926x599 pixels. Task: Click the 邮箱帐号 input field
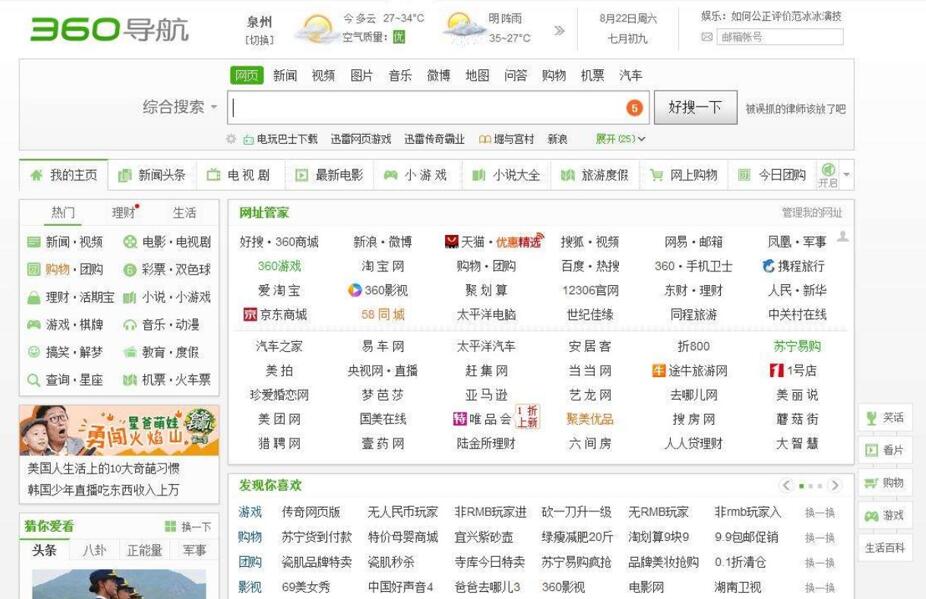[x=780, y=37]
